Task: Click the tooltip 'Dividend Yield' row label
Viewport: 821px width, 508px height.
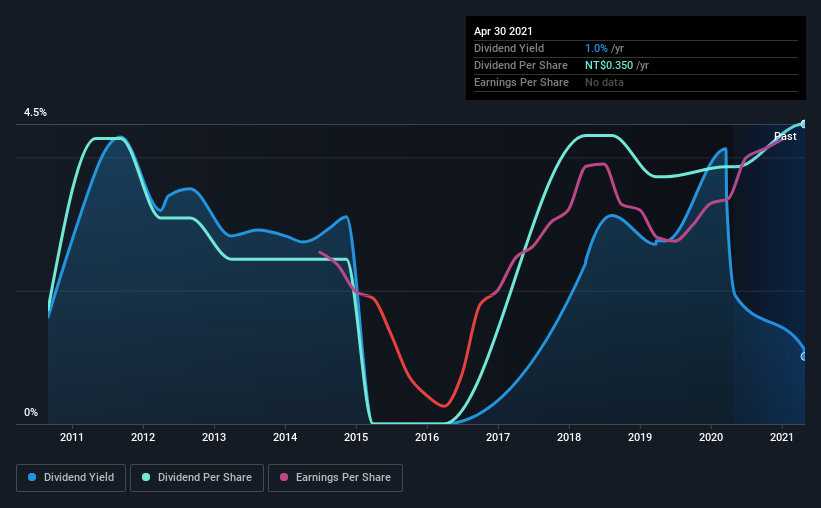Action: pyautogui.click(x=509, y=48)
